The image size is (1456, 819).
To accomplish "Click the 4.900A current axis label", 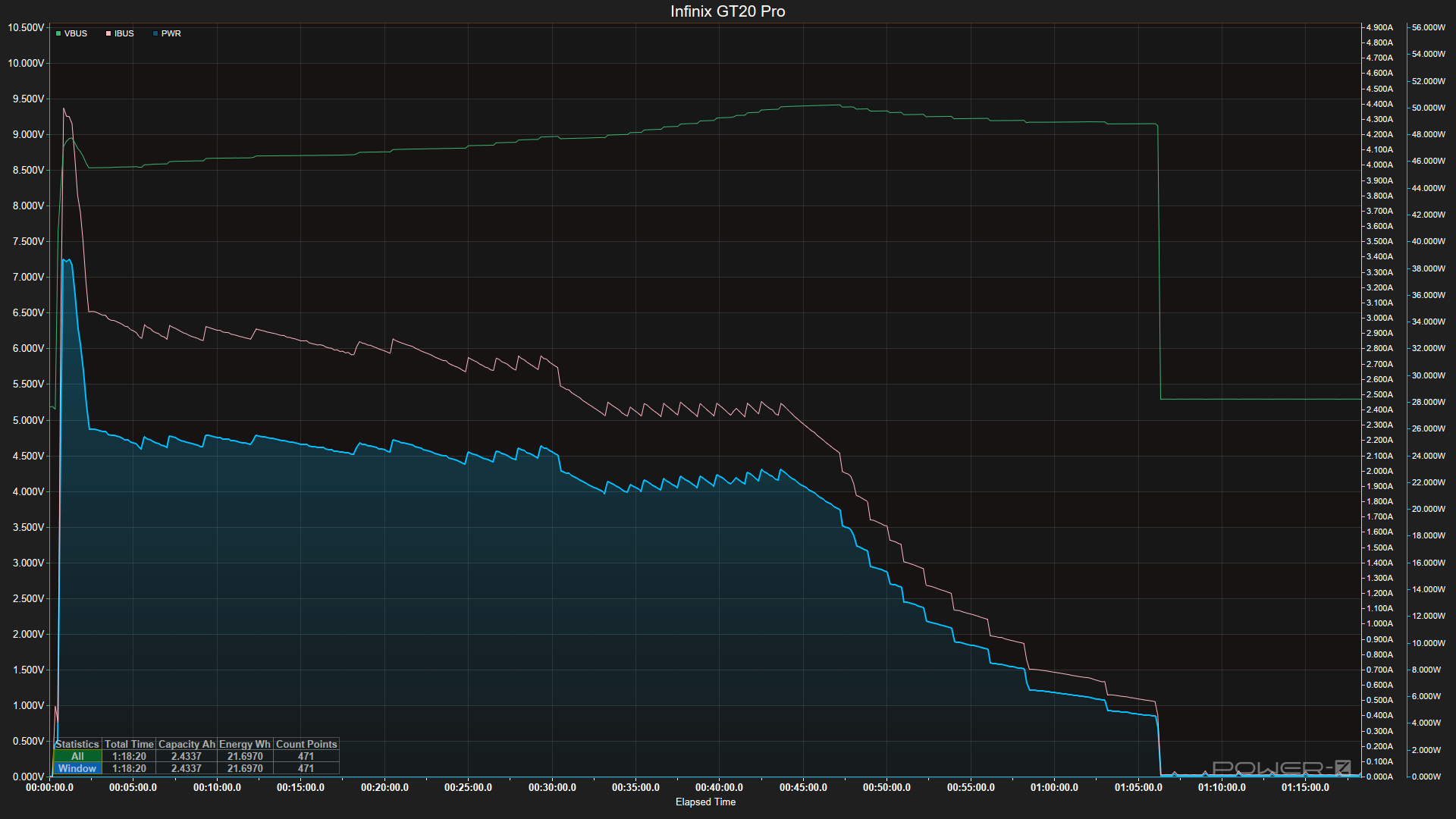I will tap(1379, 27).
